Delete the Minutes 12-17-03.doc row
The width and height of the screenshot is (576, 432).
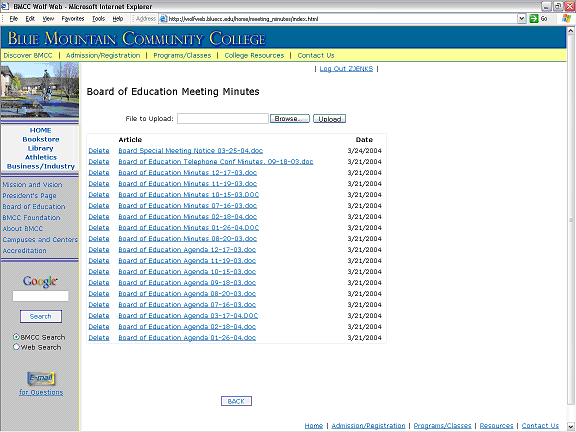point(99,173)
